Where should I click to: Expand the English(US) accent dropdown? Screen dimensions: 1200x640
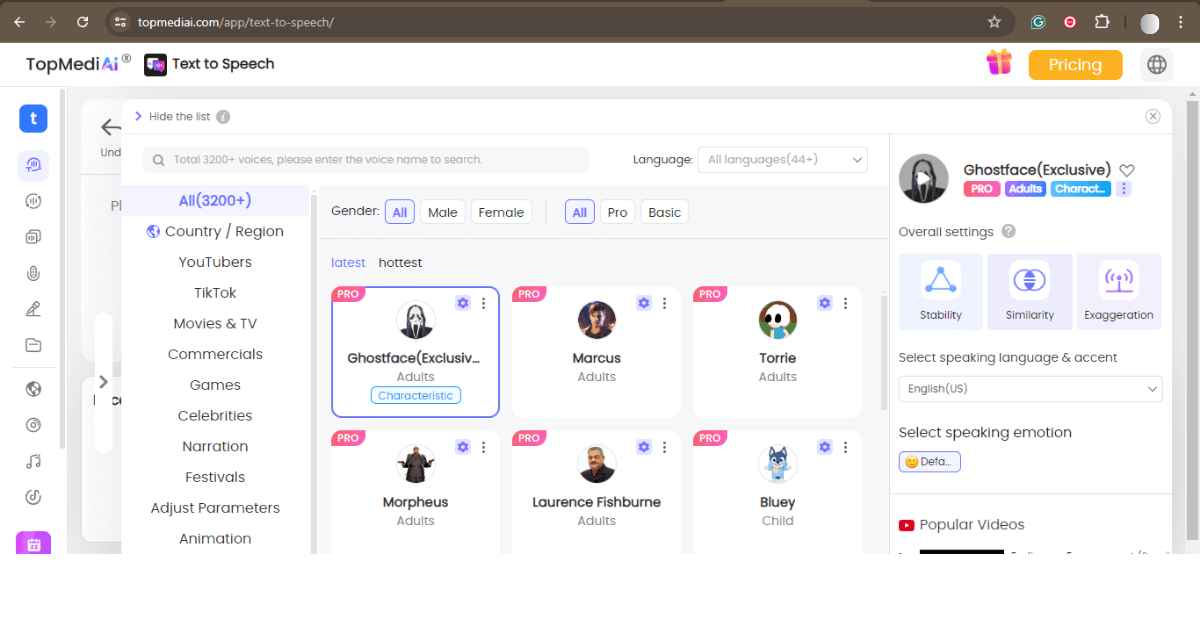pos(1030,389)
